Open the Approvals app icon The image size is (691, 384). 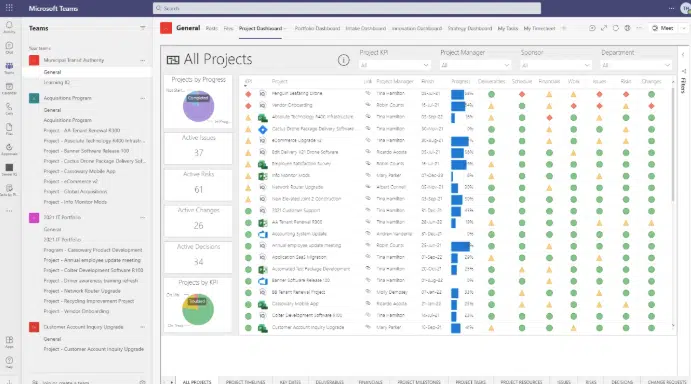click(9, 149)
